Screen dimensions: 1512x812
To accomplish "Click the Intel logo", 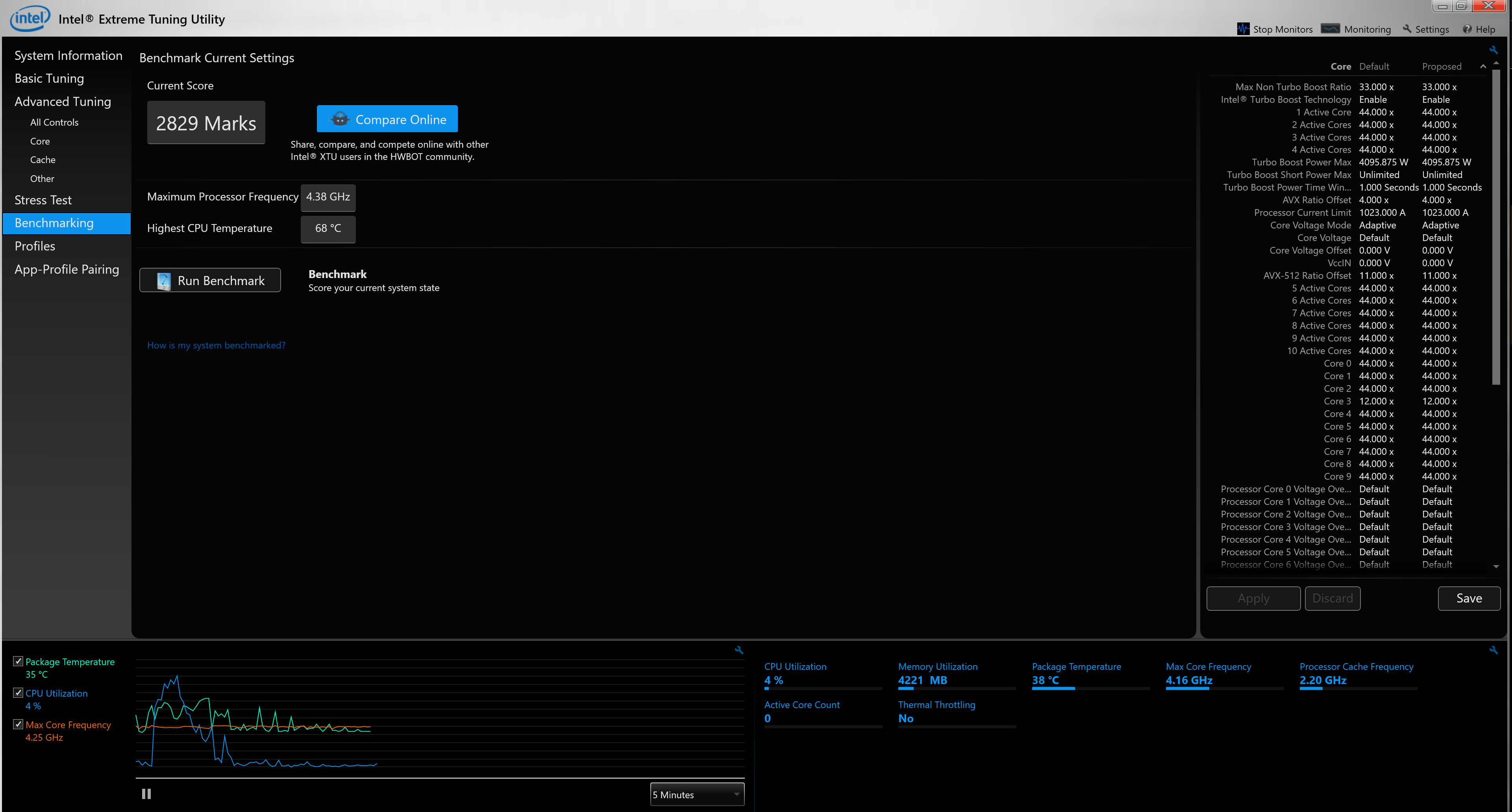I will (x=30, y=18).
